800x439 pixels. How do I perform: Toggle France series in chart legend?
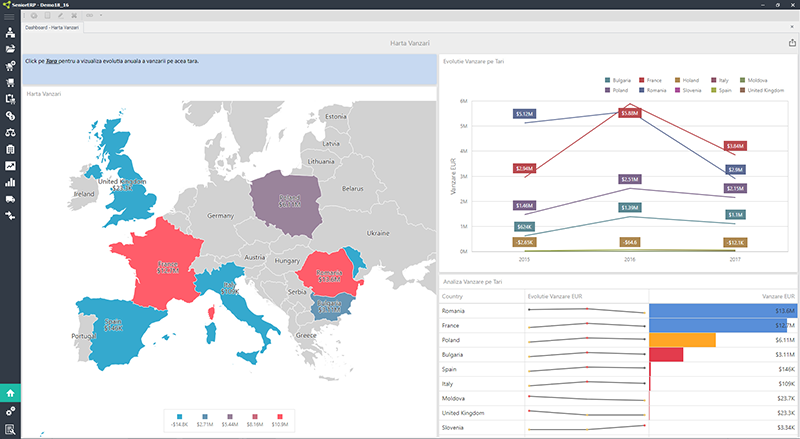click(x=651, y=80)
